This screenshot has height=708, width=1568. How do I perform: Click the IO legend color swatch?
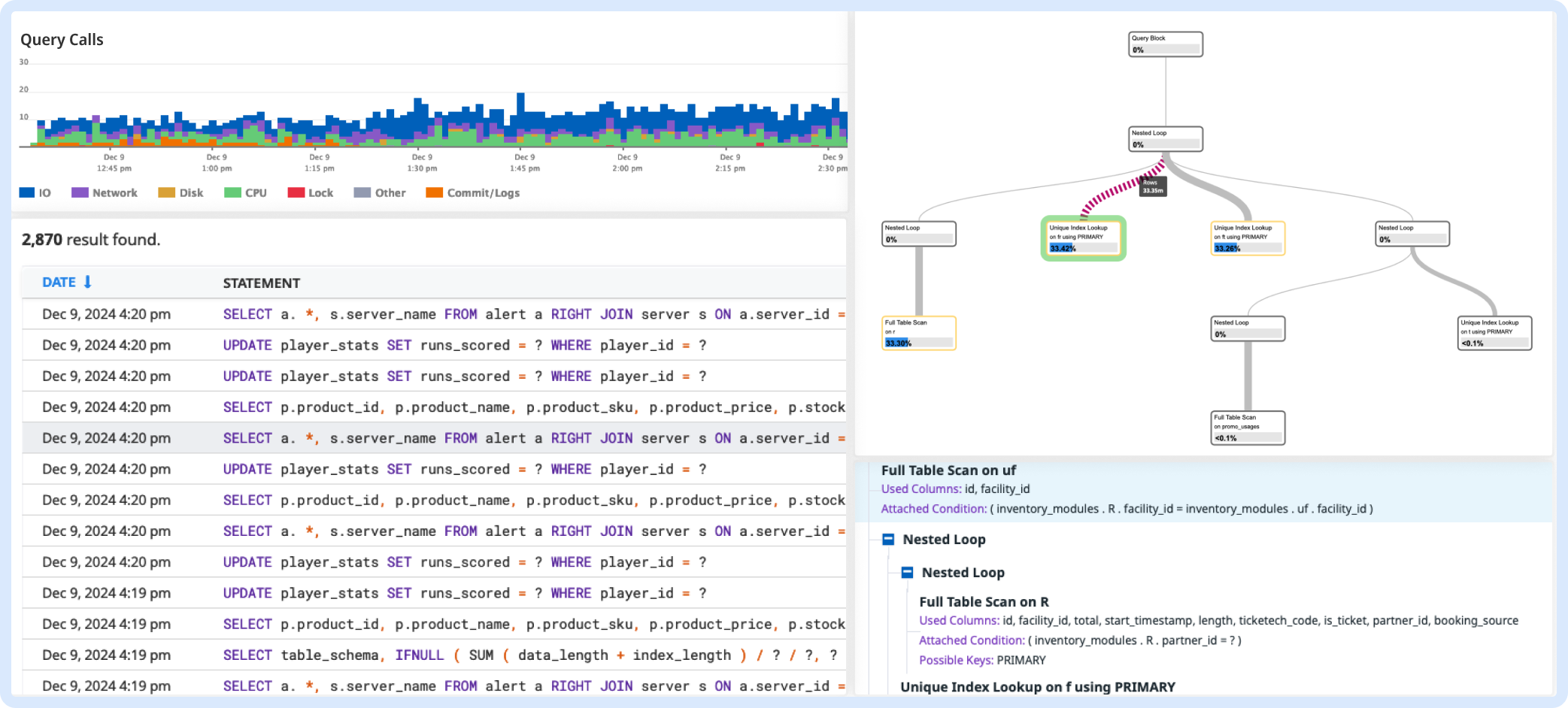(27, 192)
